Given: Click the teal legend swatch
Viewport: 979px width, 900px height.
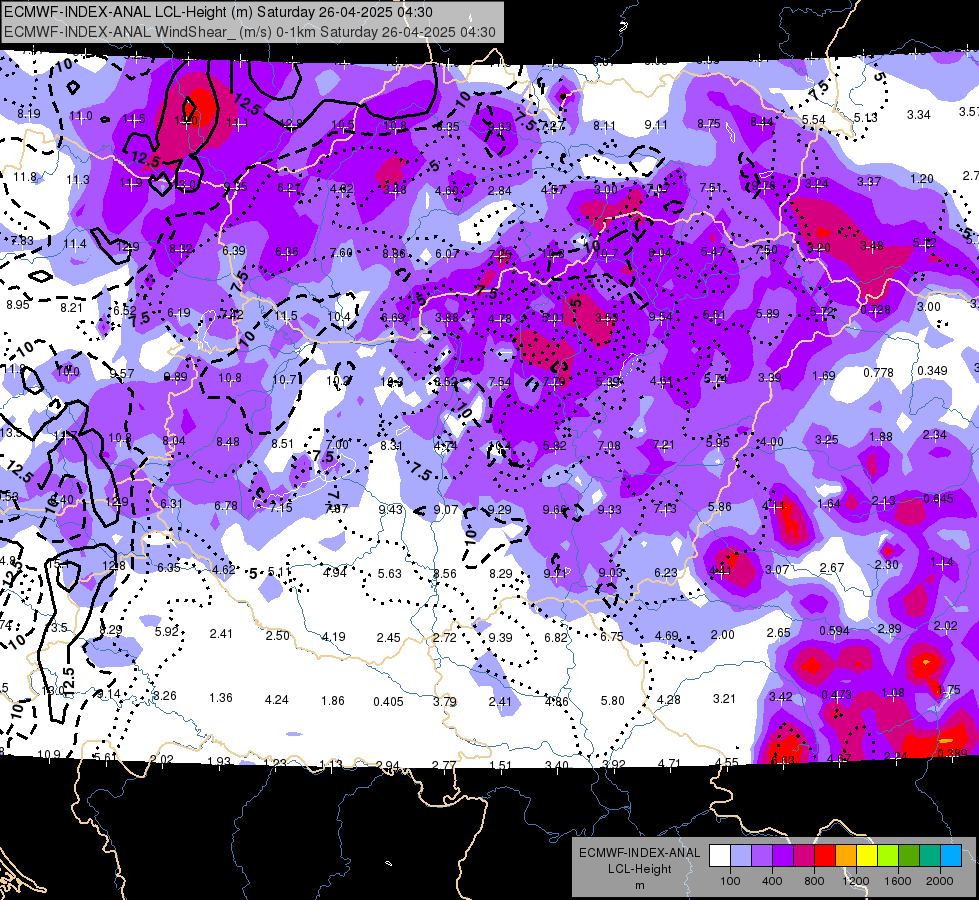Looking at the screenshot, I should coord(930,855).
